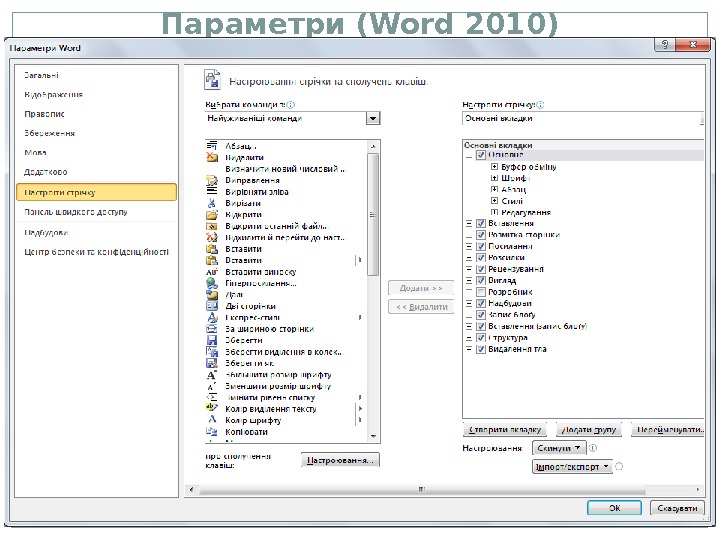Click the Вирізати scissors icon
Viewport: 720px width, 540px height.
(x=212, y=203)
